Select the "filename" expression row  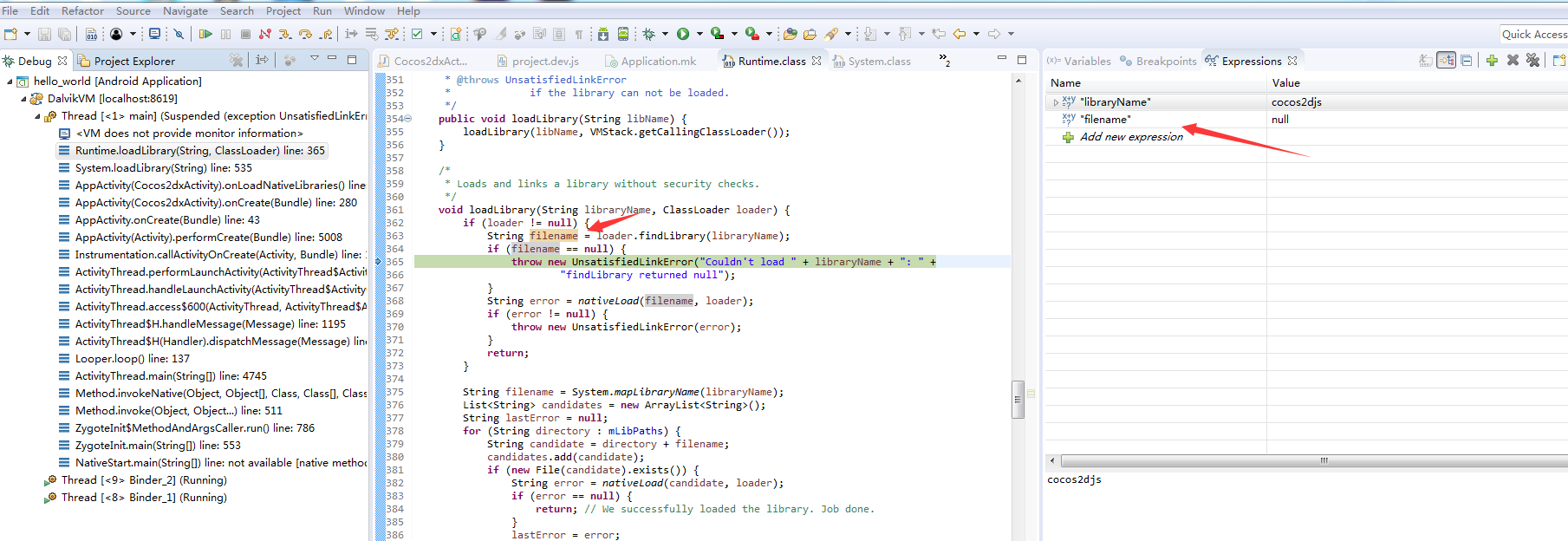point(1305,120)
